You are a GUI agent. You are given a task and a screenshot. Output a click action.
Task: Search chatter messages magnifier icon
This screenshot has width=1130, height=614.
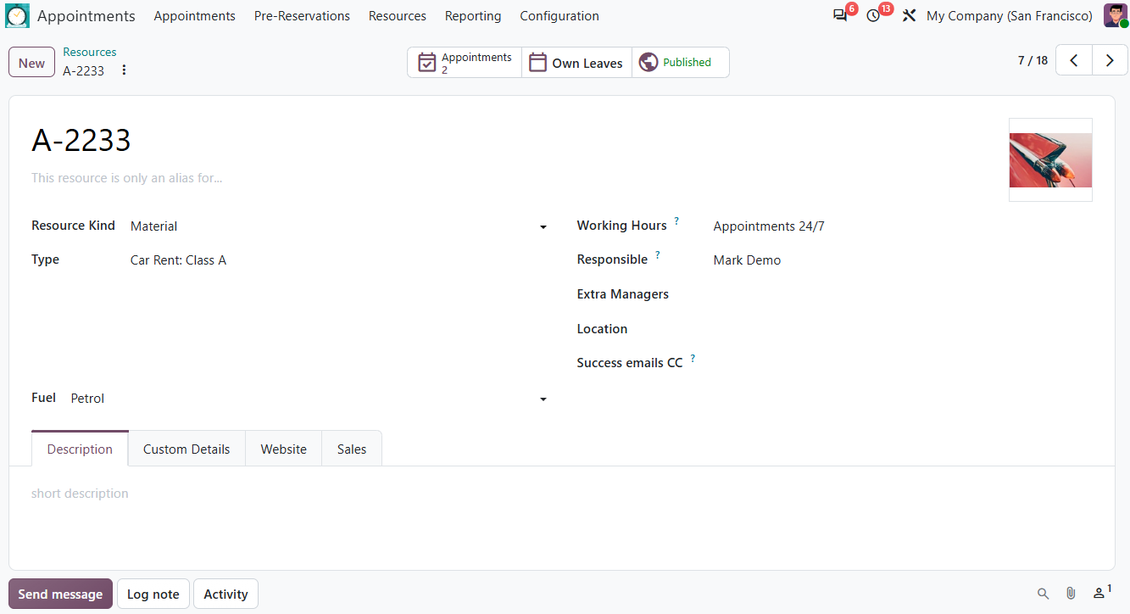coord(1043,593)
